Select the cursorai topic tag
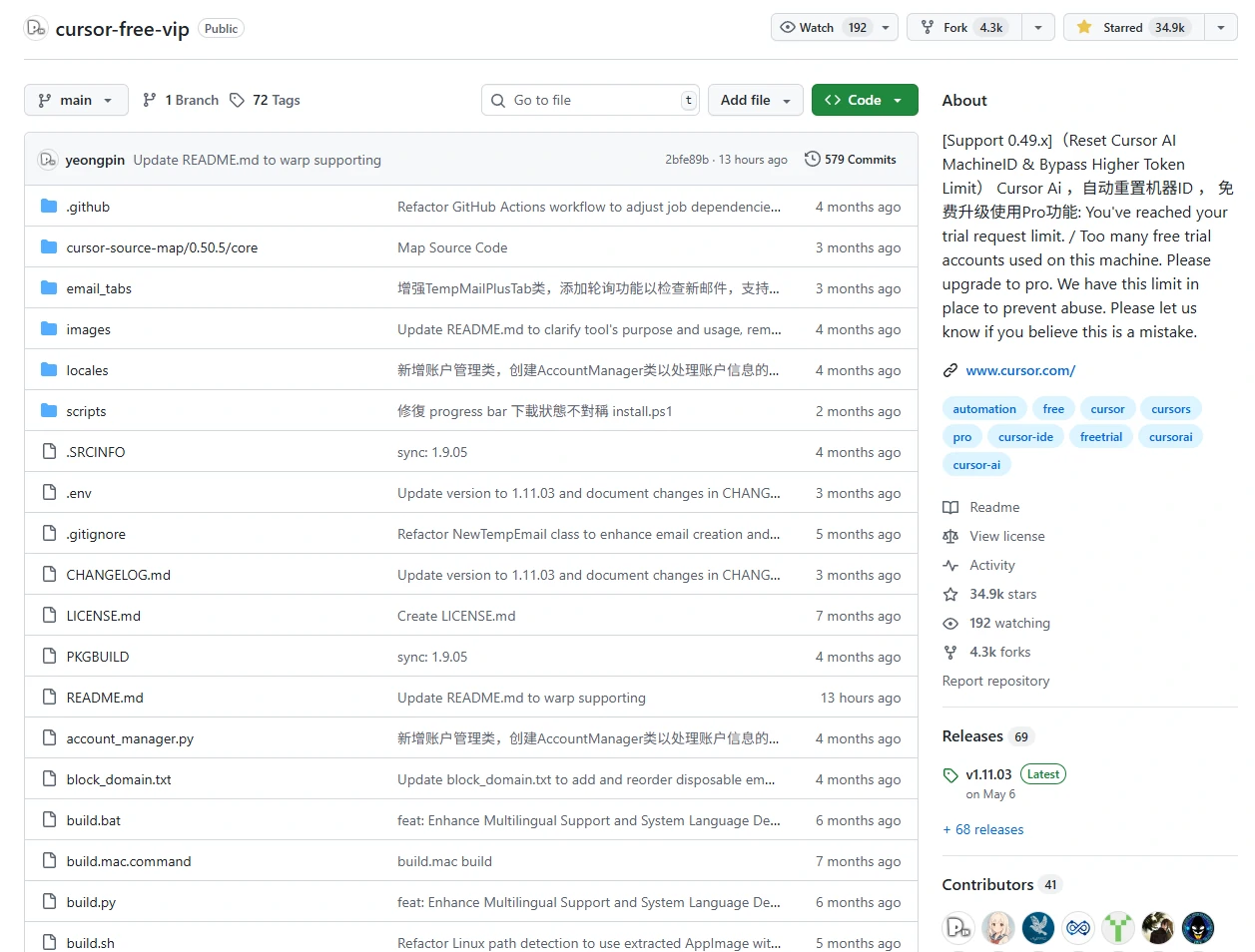 coord(1170,437)
